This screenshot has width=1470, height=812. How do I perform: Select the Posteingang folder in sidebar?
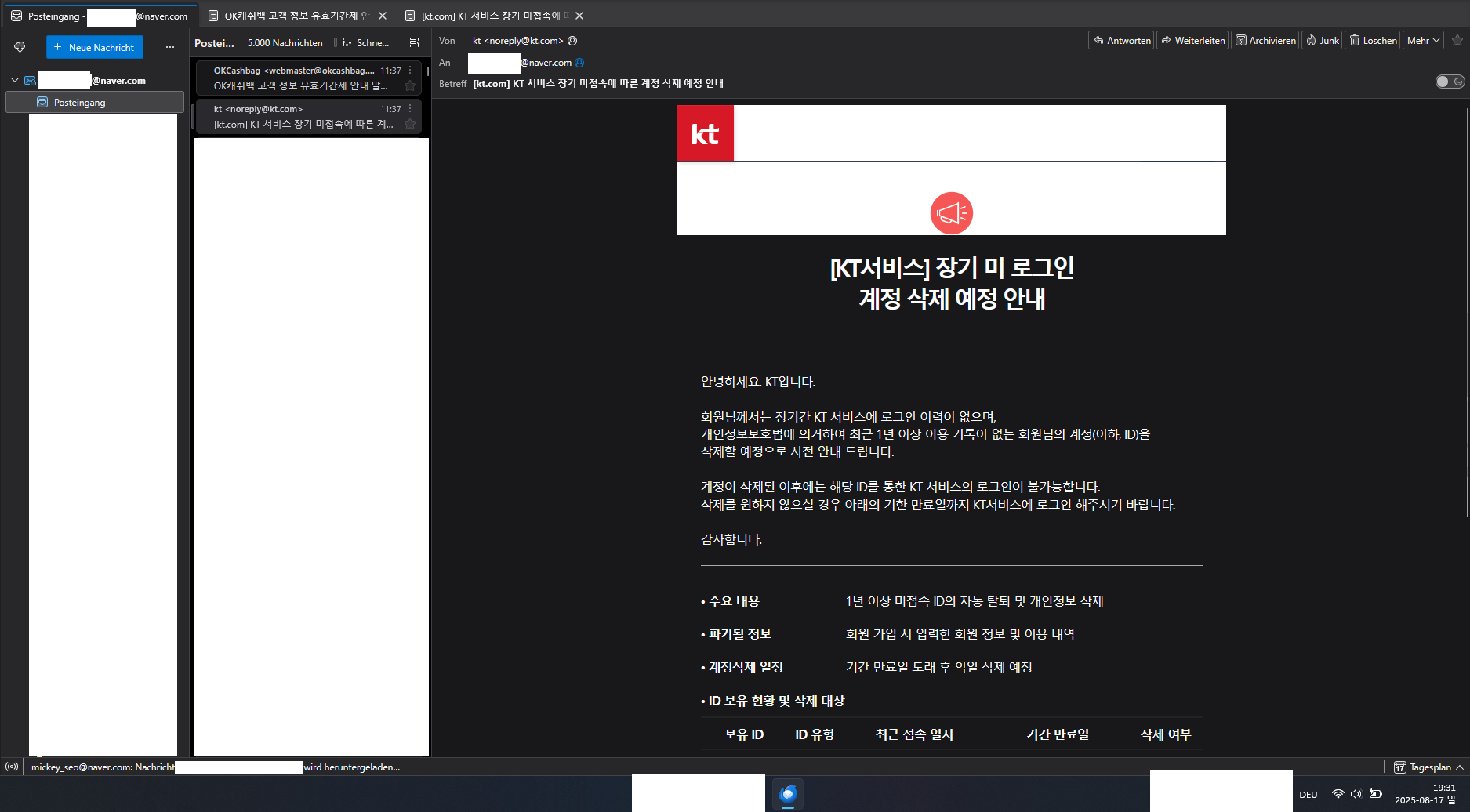tap(79, 103)
